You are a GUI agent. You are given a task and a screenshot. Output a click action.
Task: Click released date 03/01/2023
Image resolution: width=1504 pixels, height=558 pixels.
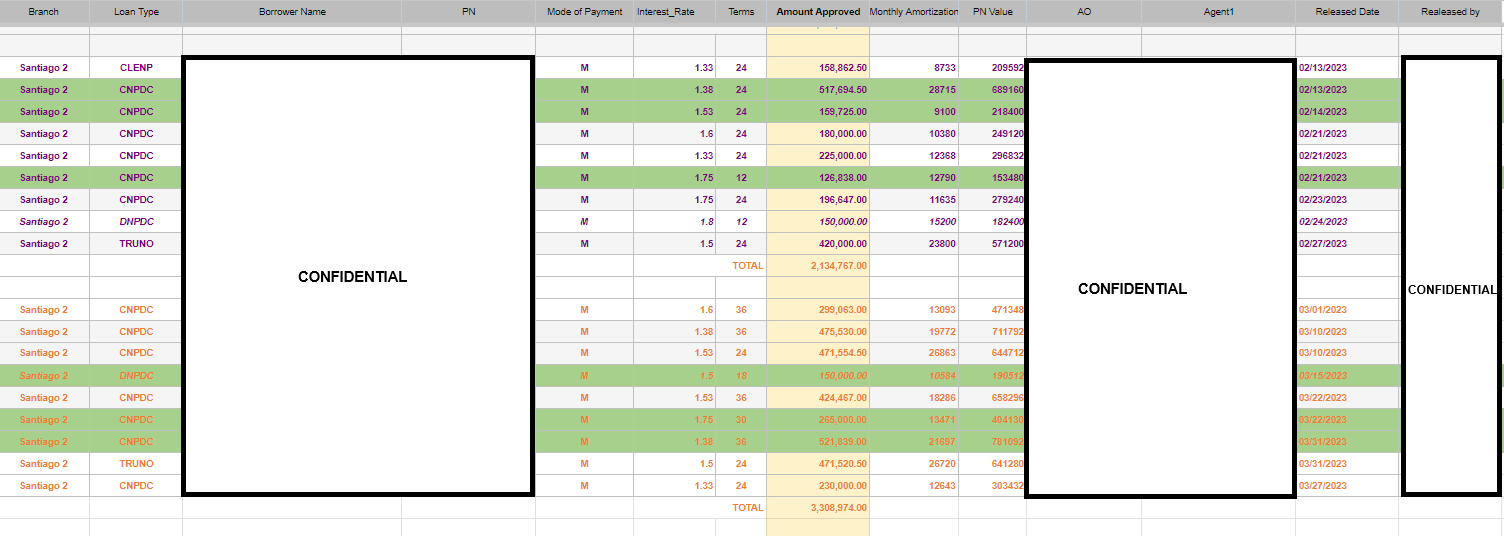(1347, 310)
